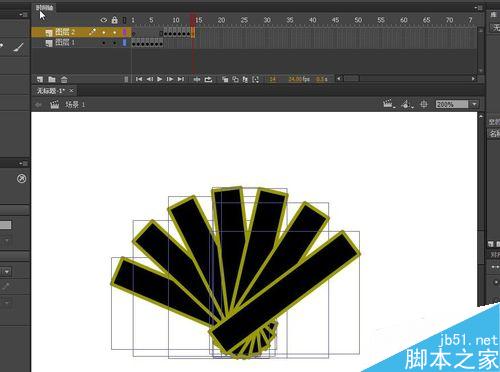This screenshot has height=372, width=500.
Task: Click the Center Stage icon
Action: point(424,104)
